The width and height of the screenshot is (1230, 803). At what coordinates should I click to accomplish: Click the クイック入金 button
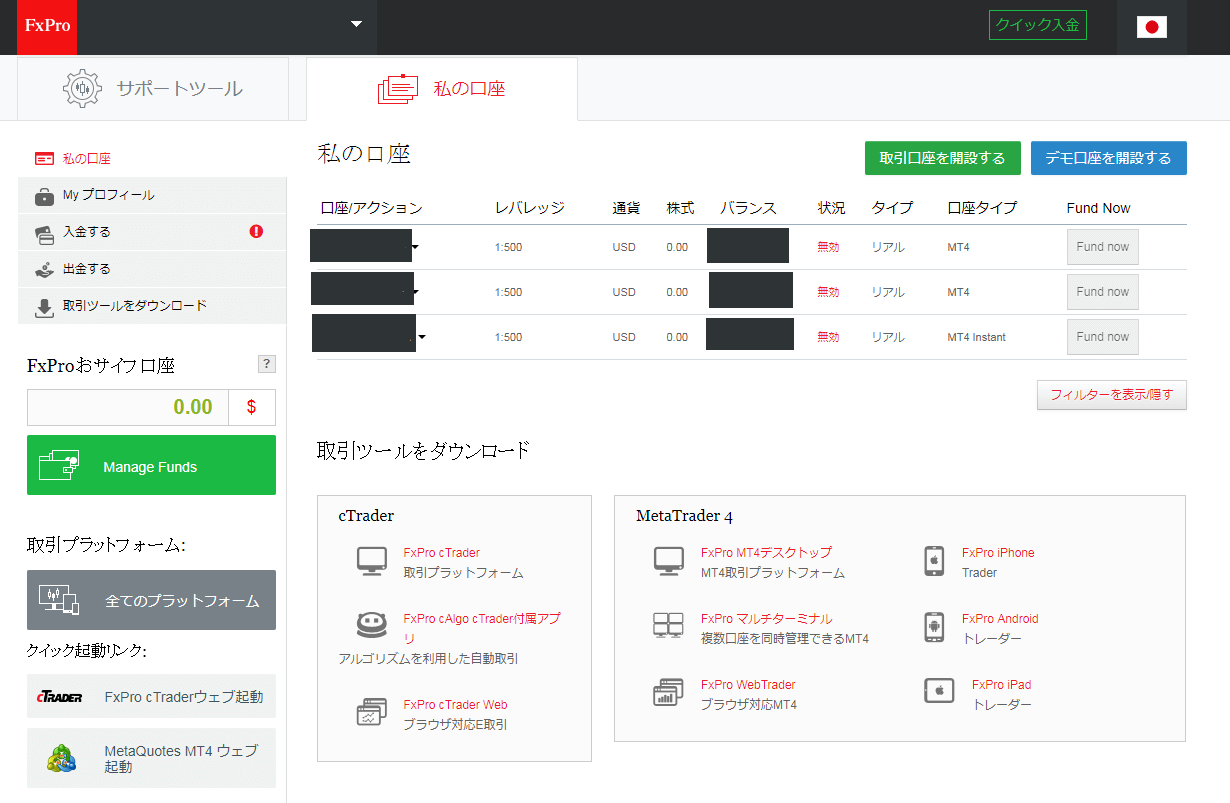[1038, 25]
